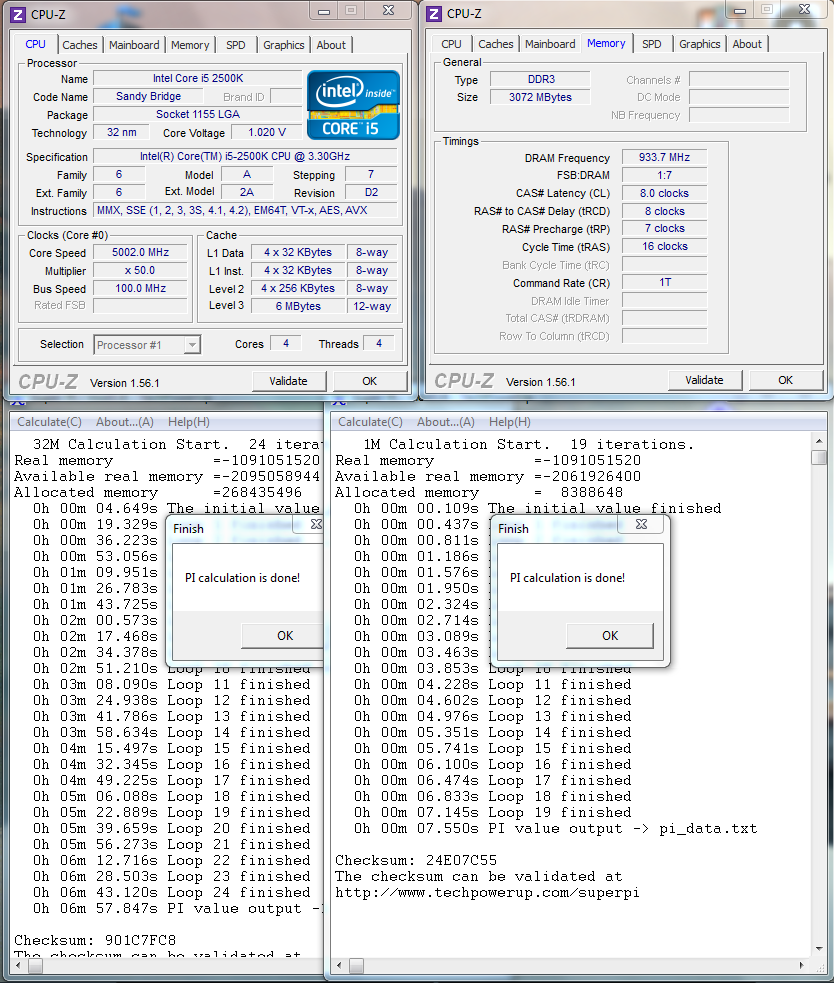The height and width of the screenshot is (983, 834).
Task: Click the scroll-right arrow in 1M Super PI window
Action: point(802,965)
